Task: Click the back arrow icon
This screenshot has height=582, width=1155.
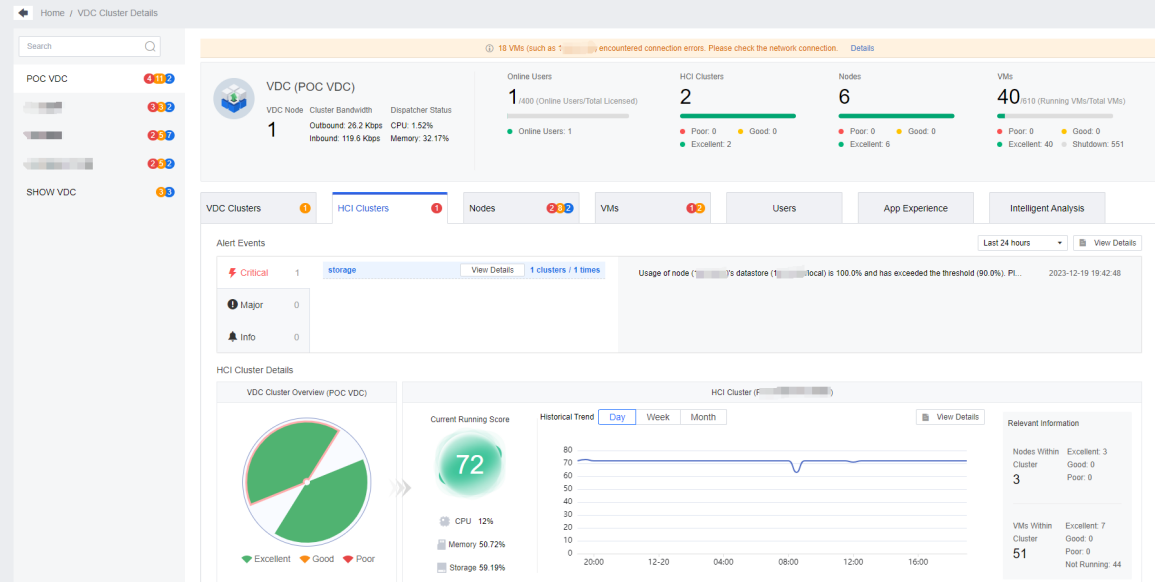Action: (x=23, y=13)
